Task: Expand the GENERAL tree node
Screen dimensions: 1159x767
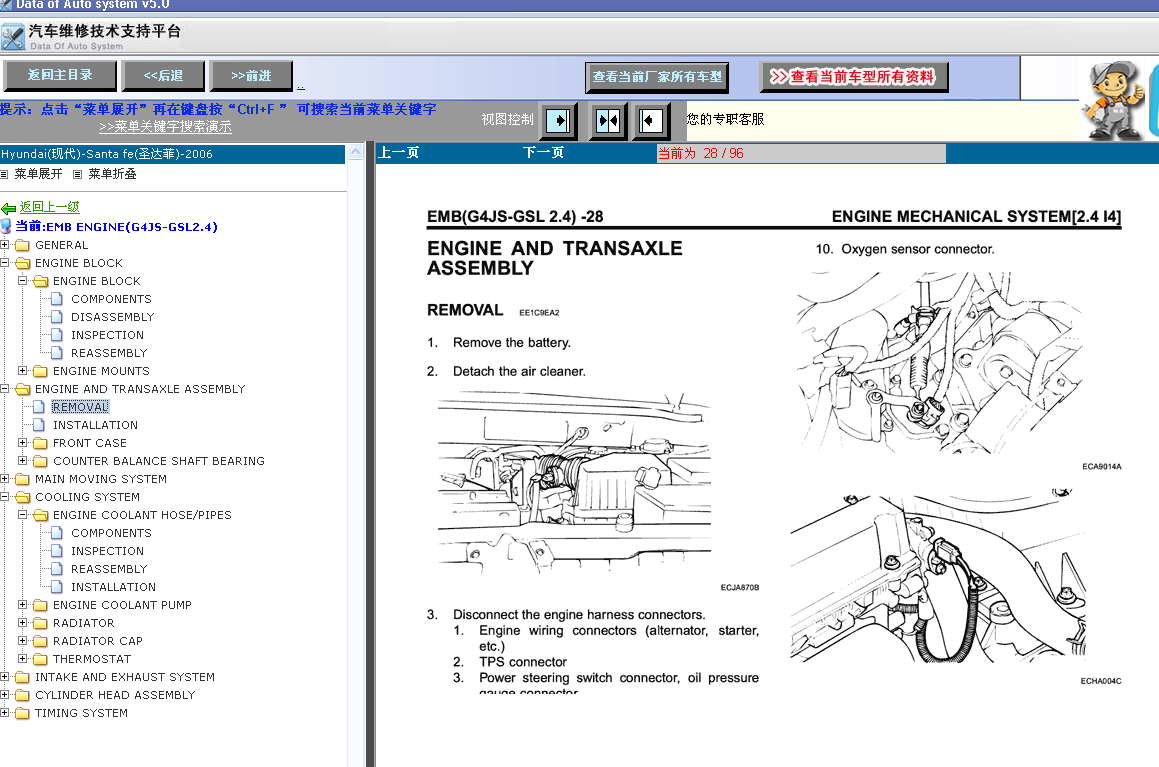Action: pyautogui.click(x=4, y=245)
